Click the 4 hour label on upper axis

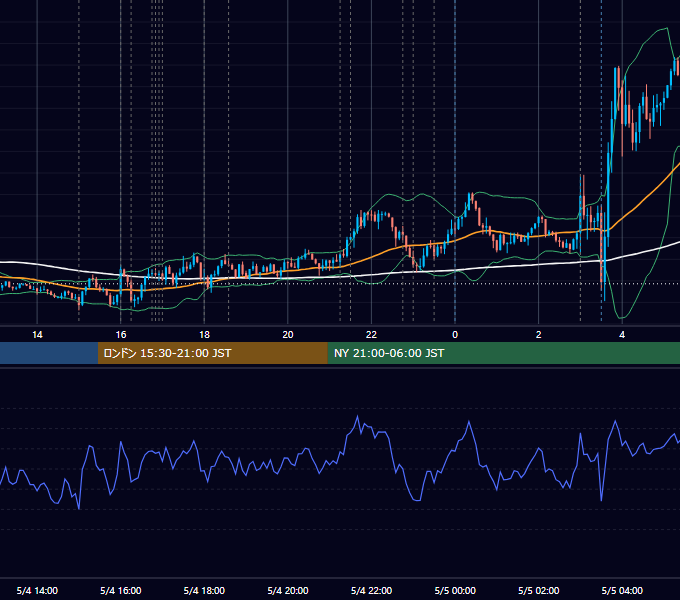point(622,335)
